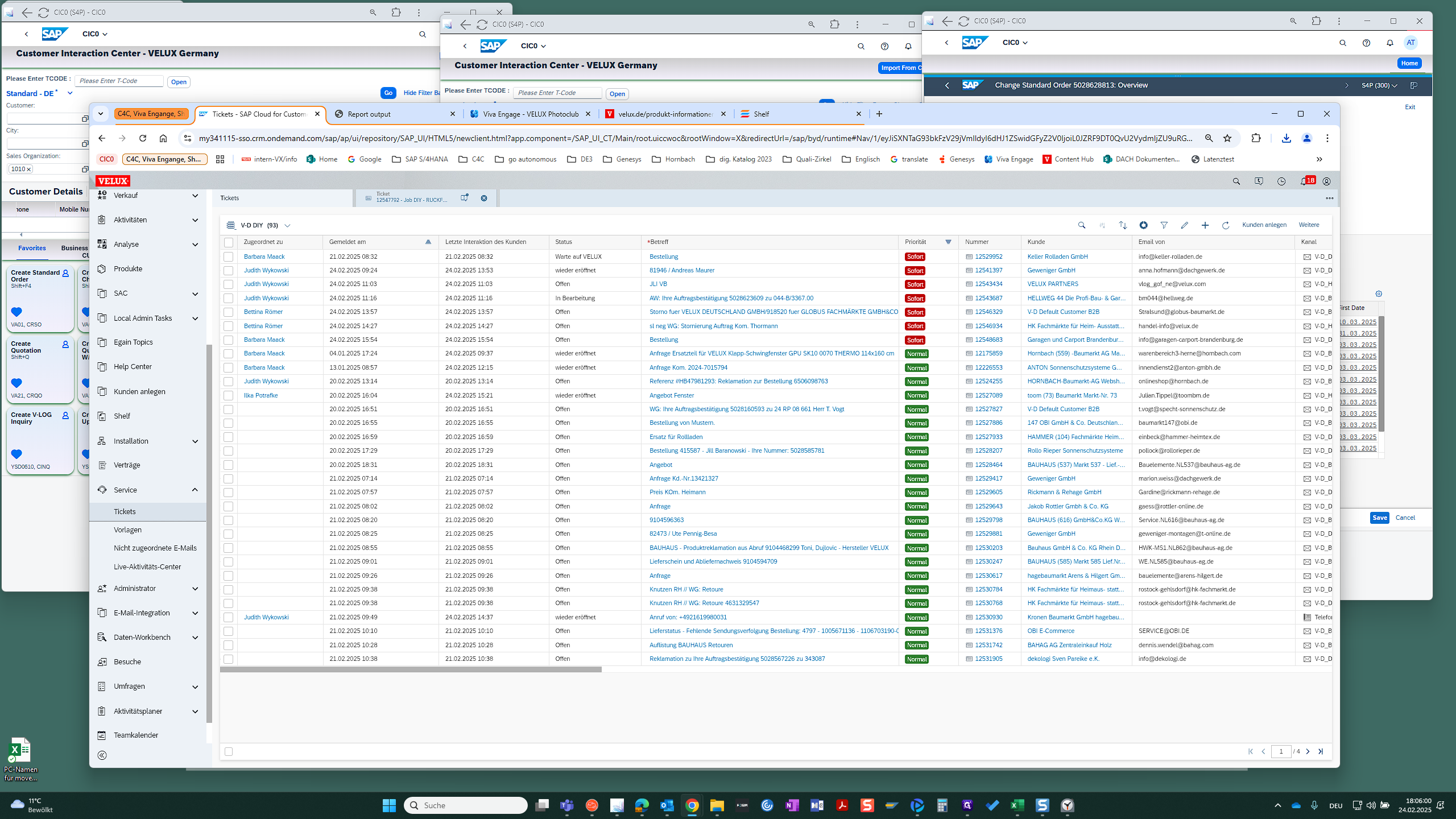Open the sort arrows icon above the ticket table

(1123, 225)
